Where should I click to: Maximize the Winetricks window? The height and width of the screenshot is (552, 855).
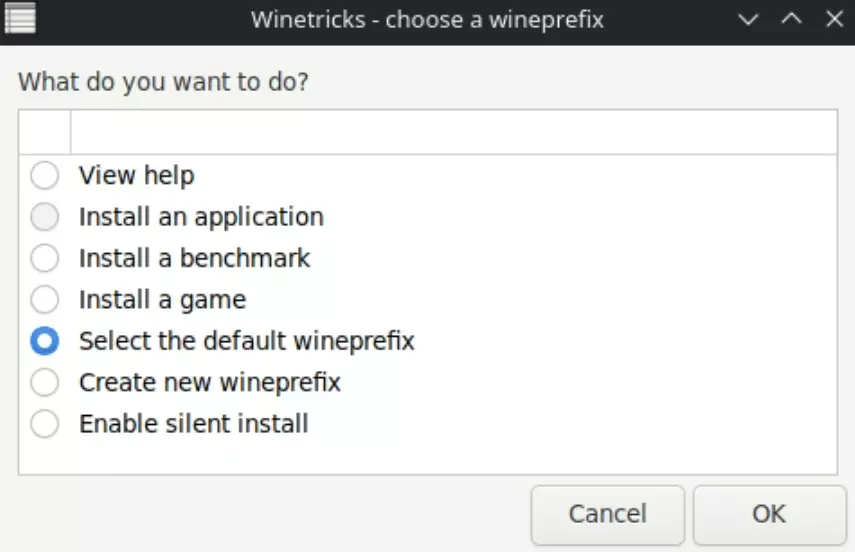pos(790,19)
